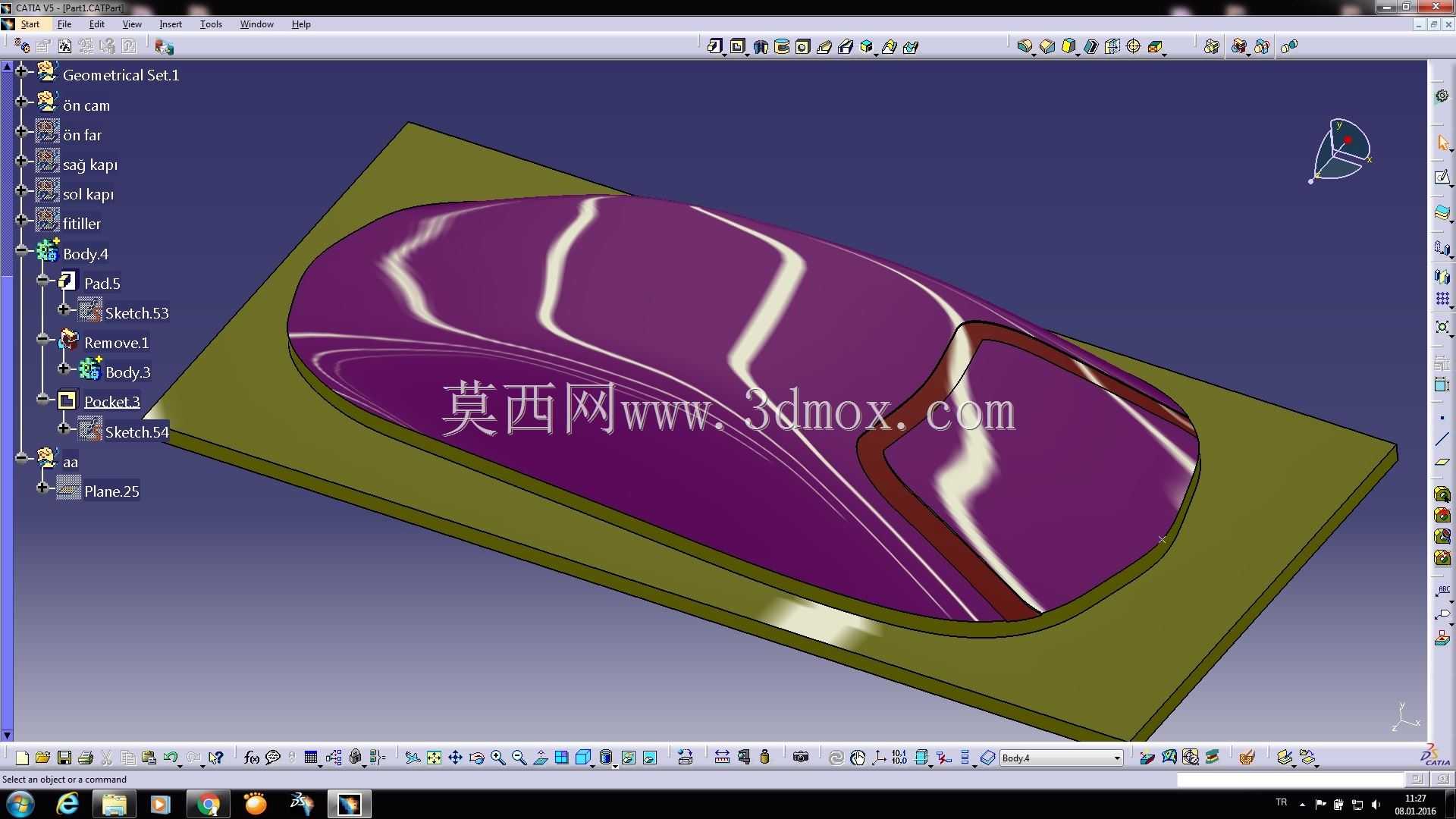Open the Start menu in menu bar

[x=30, y=24]
